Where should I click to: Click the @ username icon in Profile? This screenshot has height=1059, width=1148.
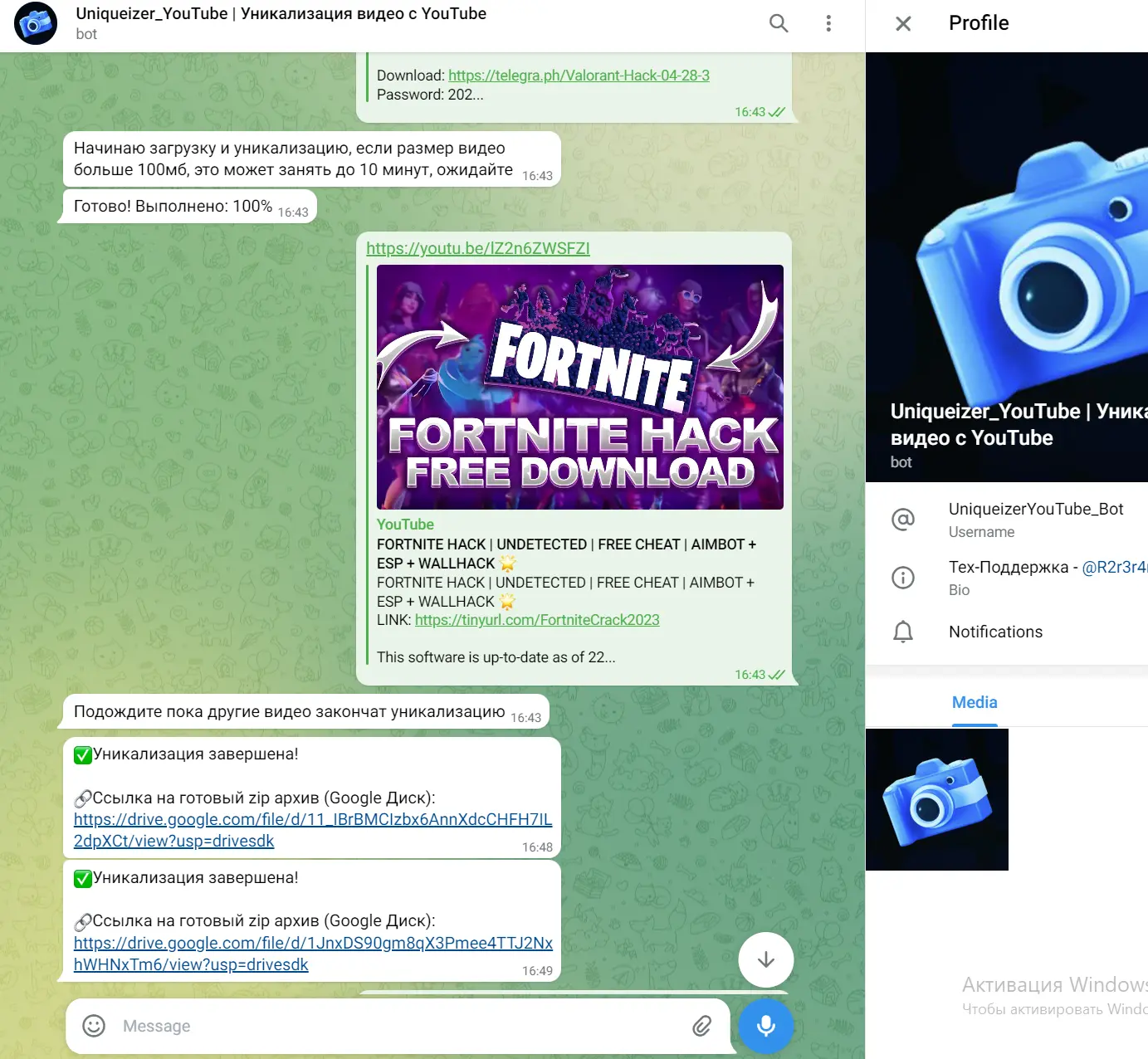coord(903,520)
